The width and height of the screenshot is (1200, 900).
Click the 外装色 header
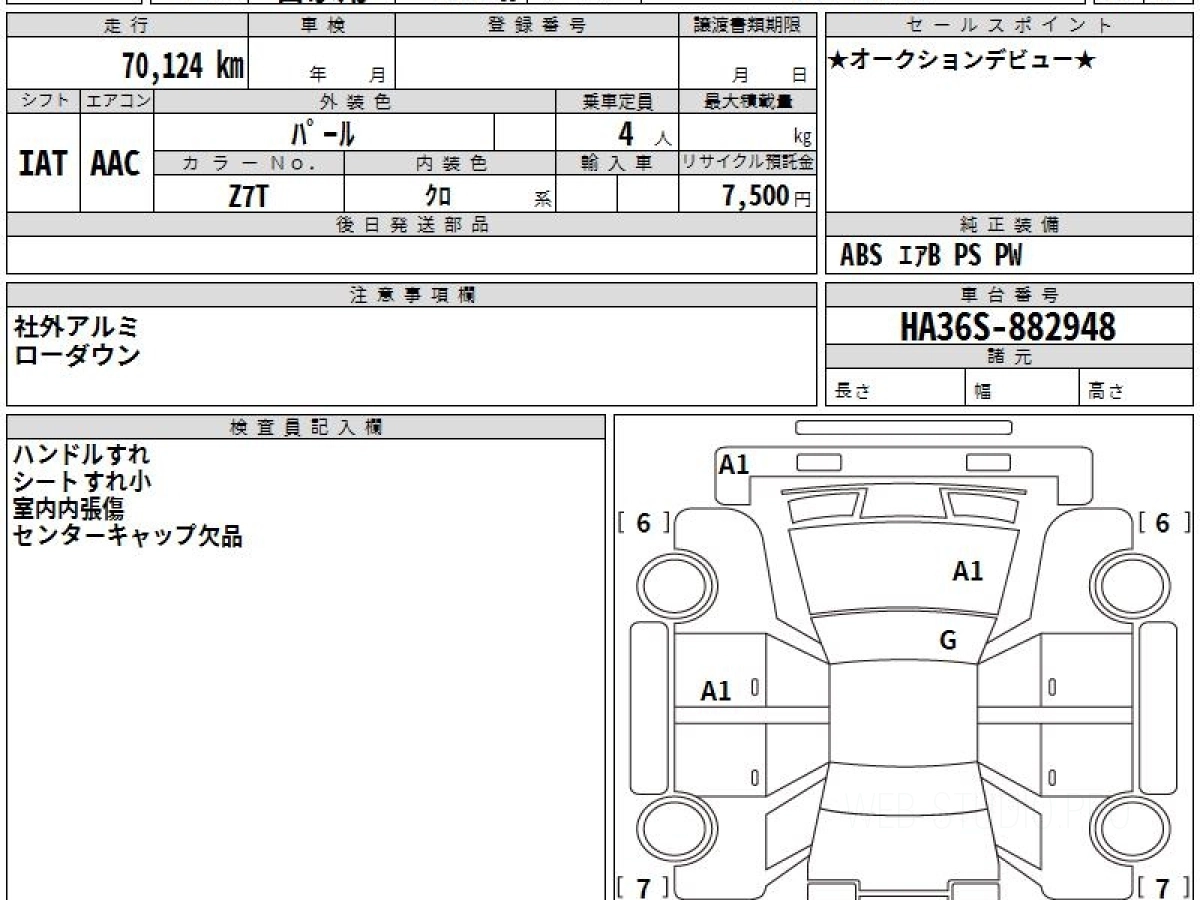tap(355, 101)
